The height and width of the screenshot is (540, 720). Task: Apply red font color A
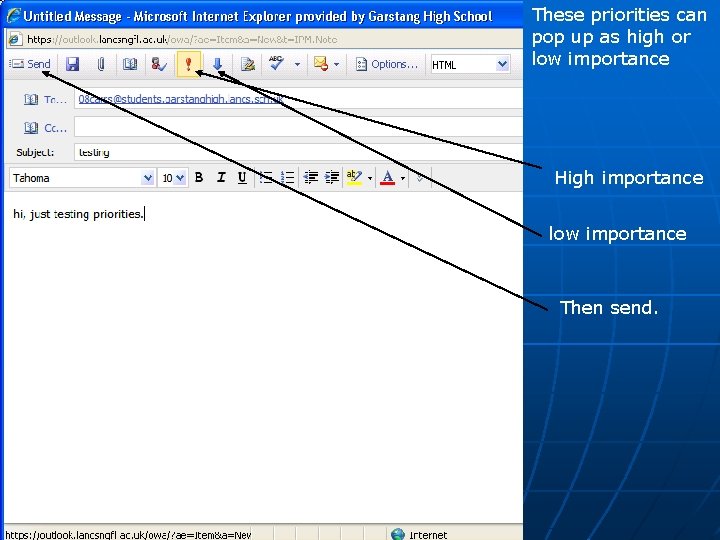click(388, 177)
